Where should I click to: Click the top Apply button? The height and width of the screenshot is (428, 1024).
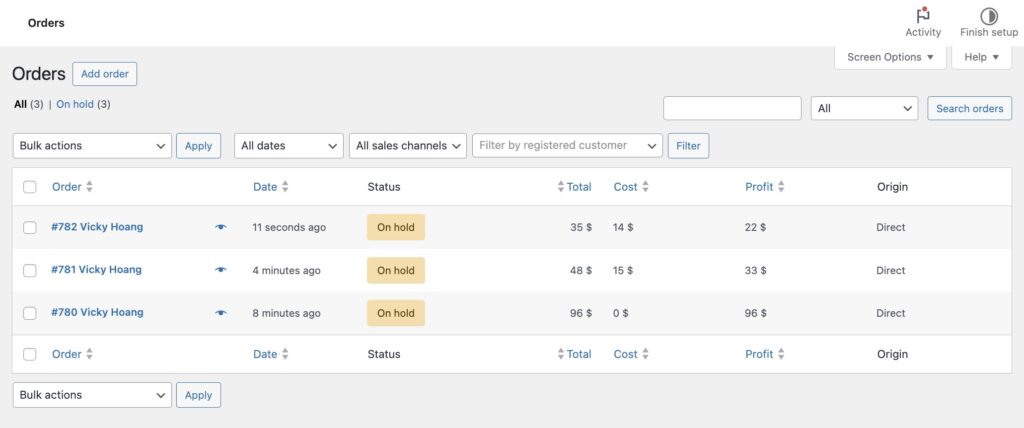coord(199,146)
